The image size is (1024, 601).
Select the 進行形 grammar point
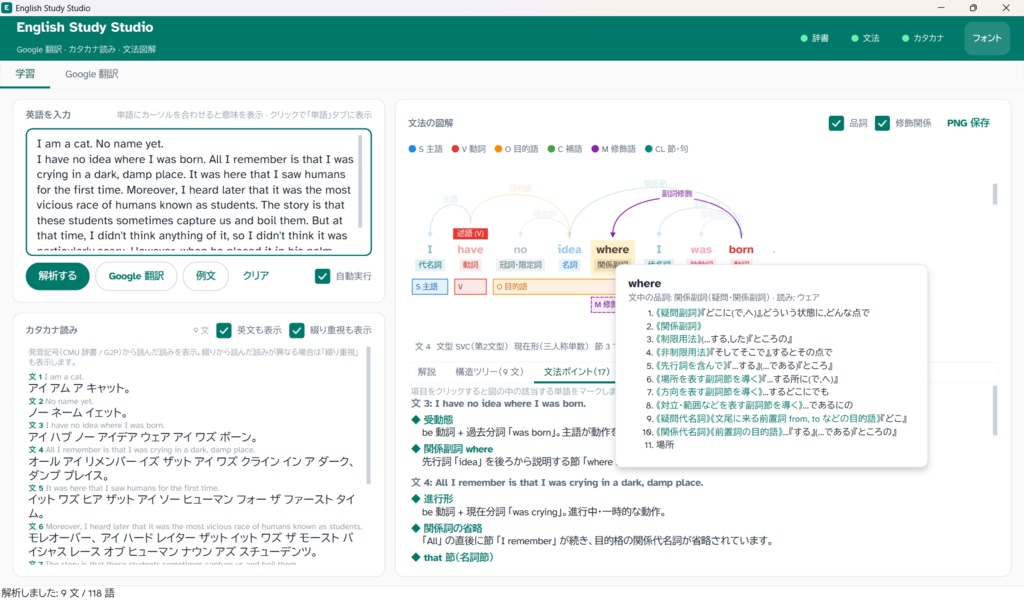pyautogui.click(x=432, y=499)
